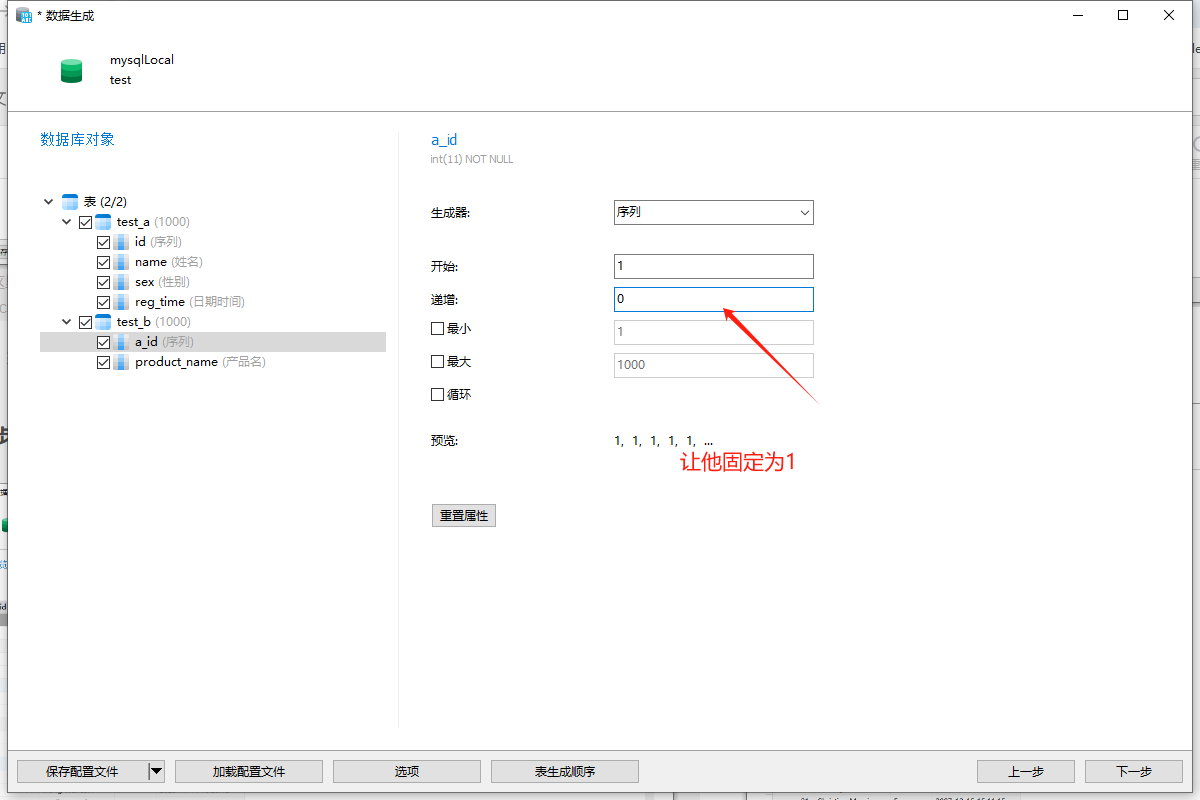Open the arrow next to 保存配置文件

156,771
